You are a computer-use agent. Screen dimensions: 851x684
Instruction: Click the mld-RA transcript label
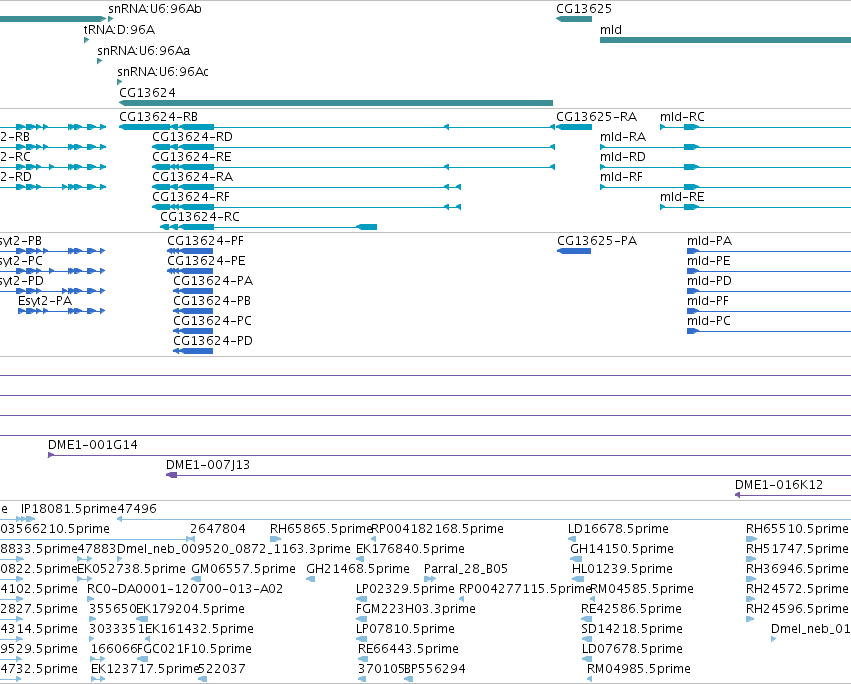(623, 137)
